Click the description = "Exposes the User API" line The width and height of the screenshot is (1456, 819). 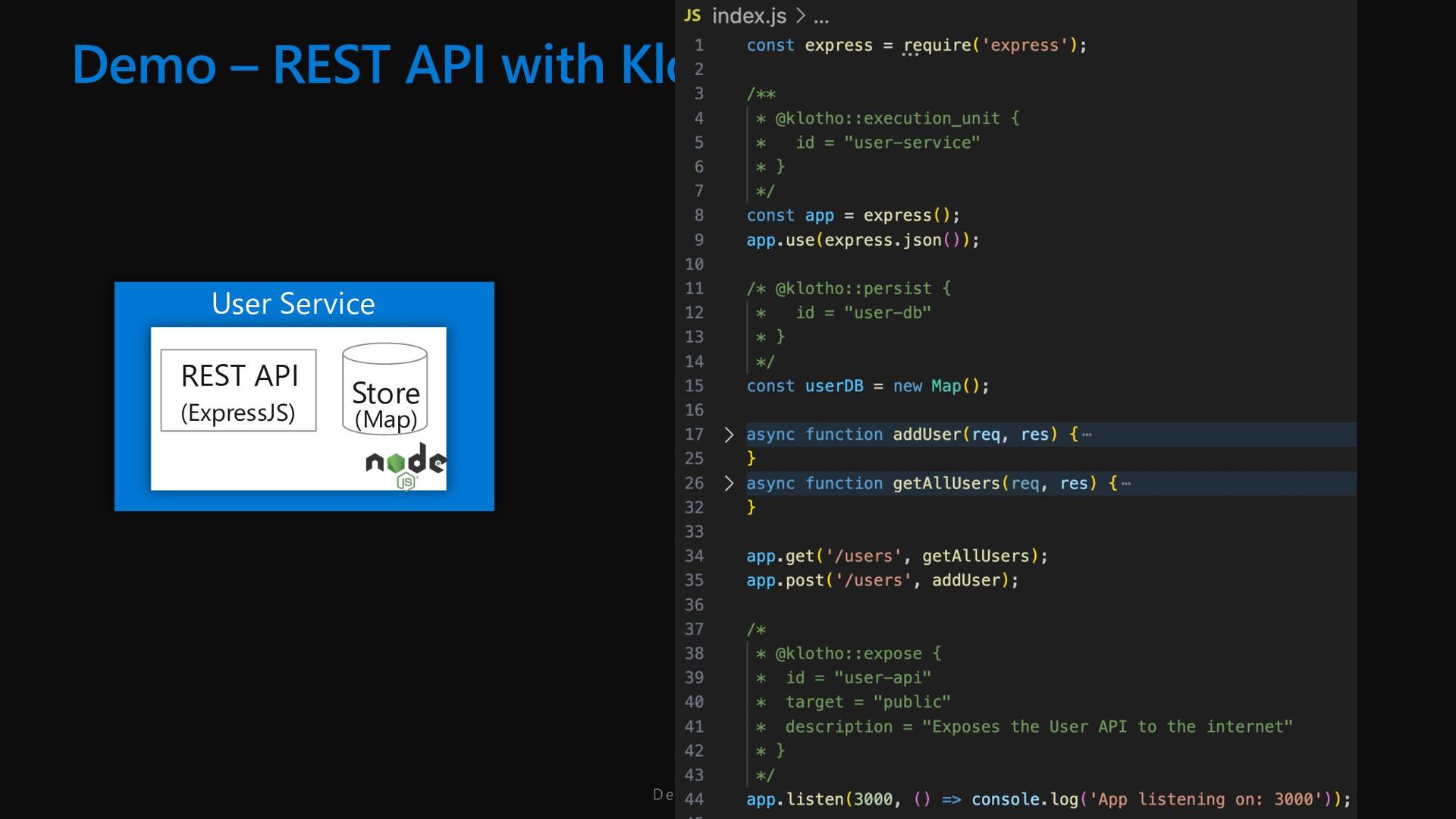click(1039, 726)
